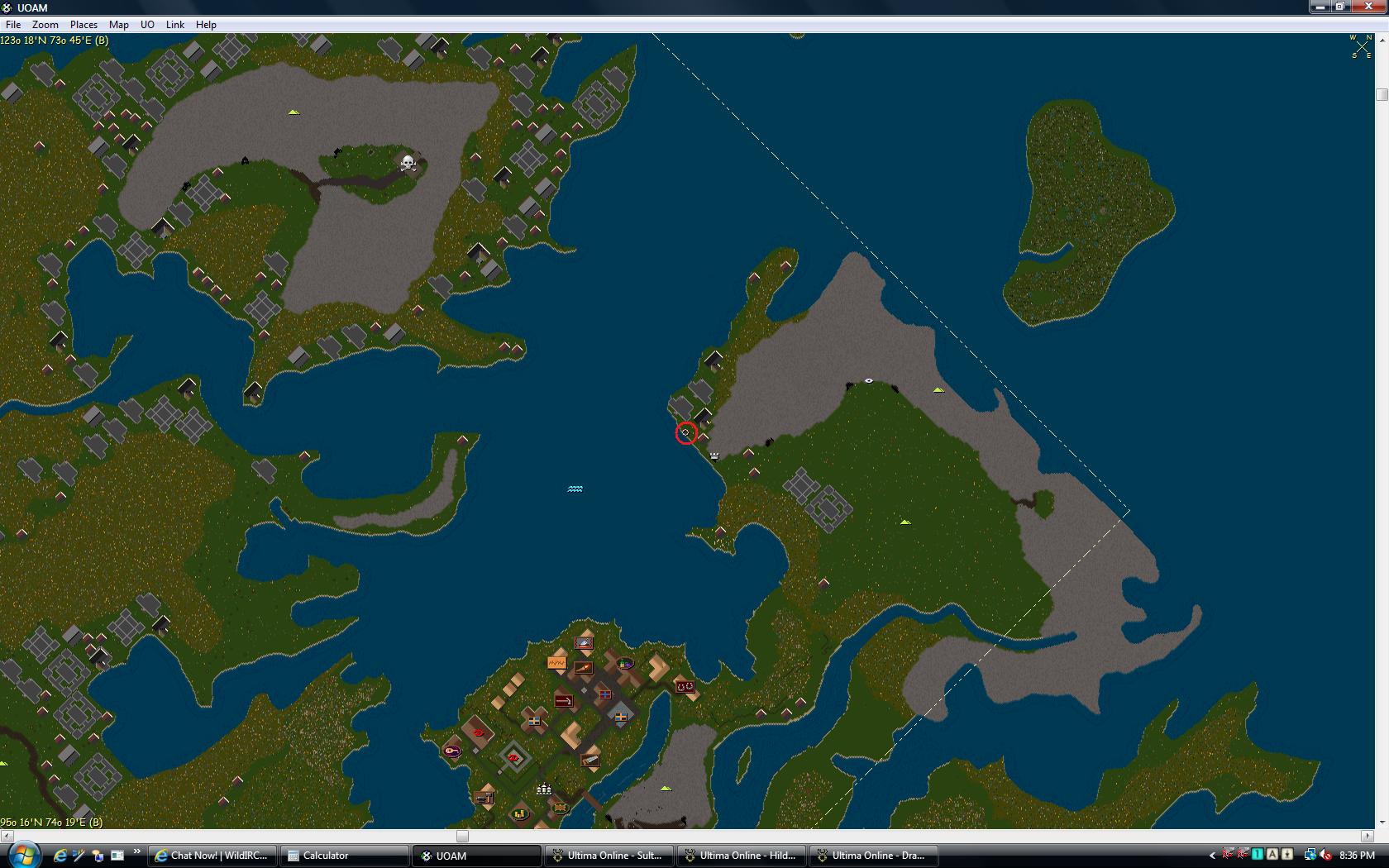The height and width of the screenshot is (868, 1389).
Task: Click the skull and crossbones map marker
Action: [x=408, y=163]
